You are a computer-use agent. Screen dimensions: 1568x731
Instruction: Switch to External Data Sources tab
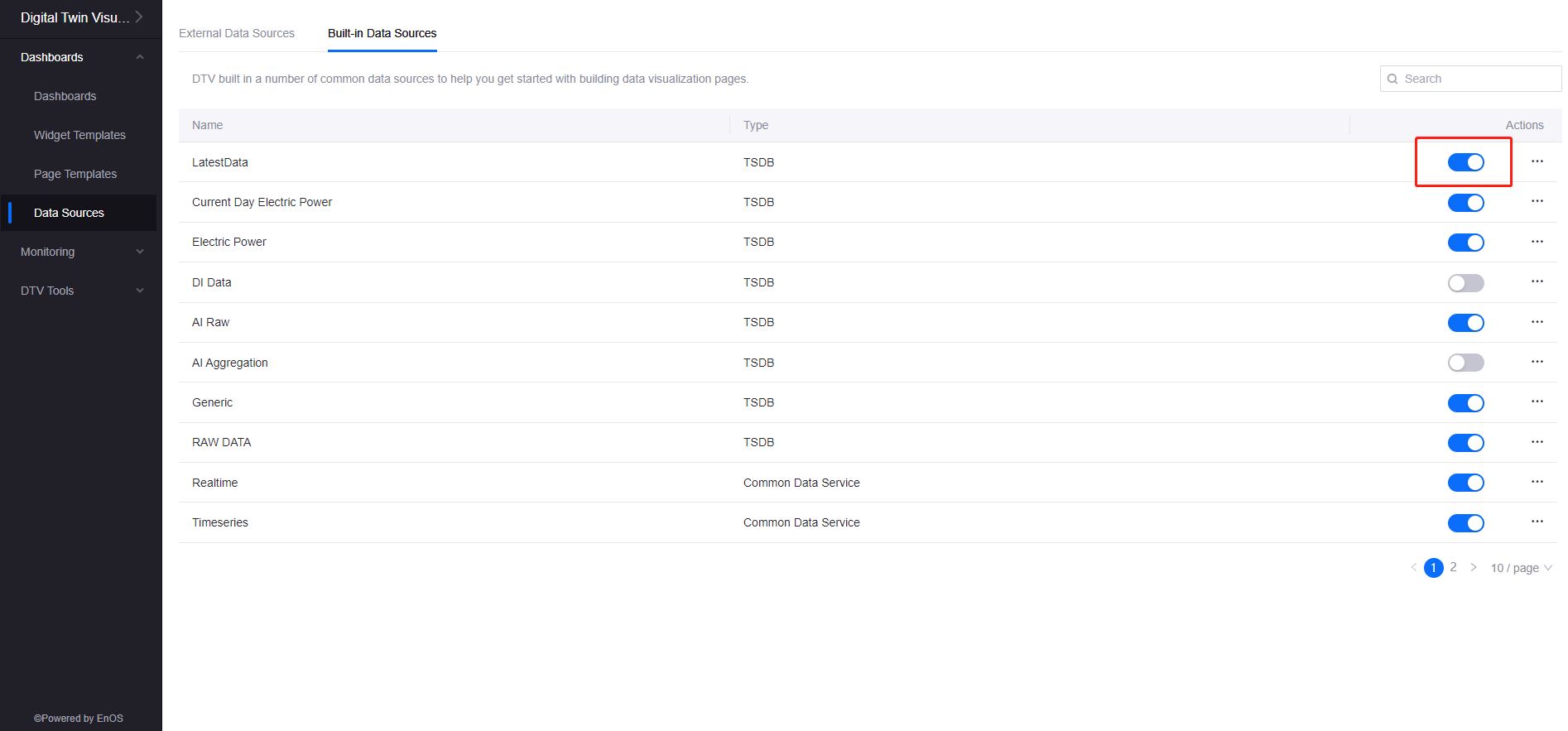[x=237, y=33]
